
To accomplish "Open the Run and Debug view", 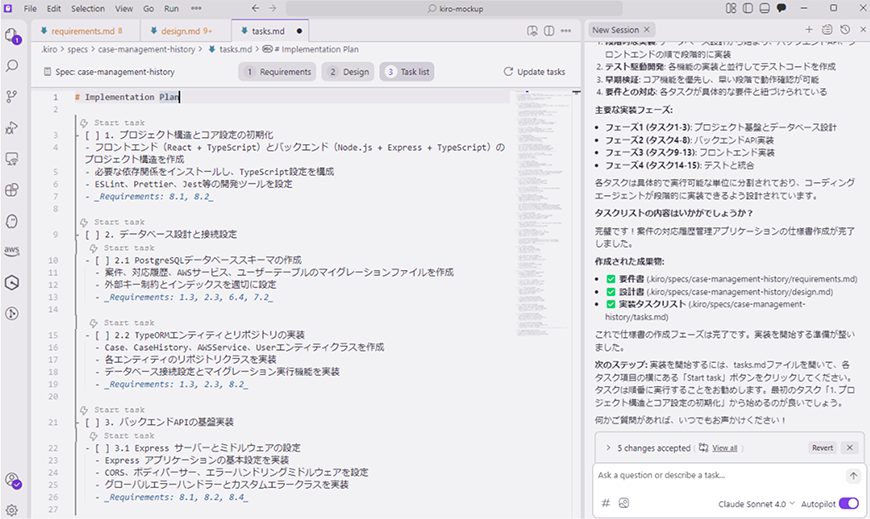I will pyautogui.click(x=12, y=128).
